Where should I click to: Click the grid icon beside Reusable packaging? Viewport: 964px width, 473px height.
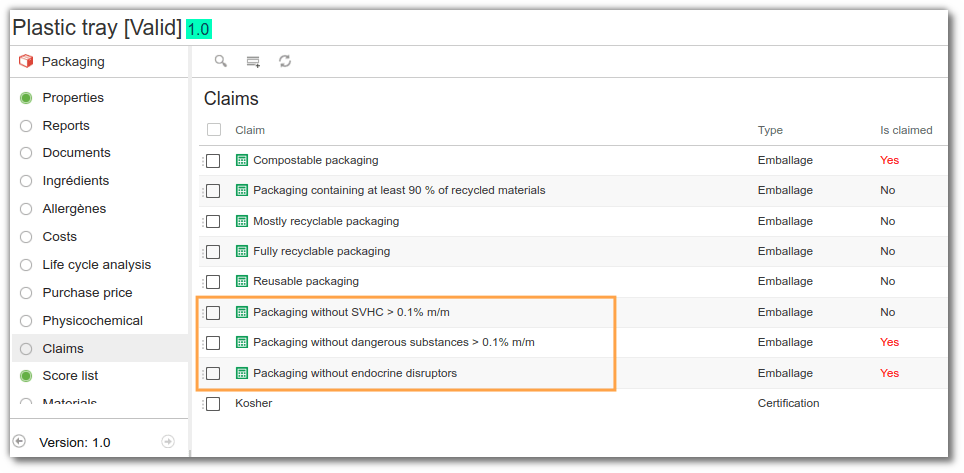[242, 281]
